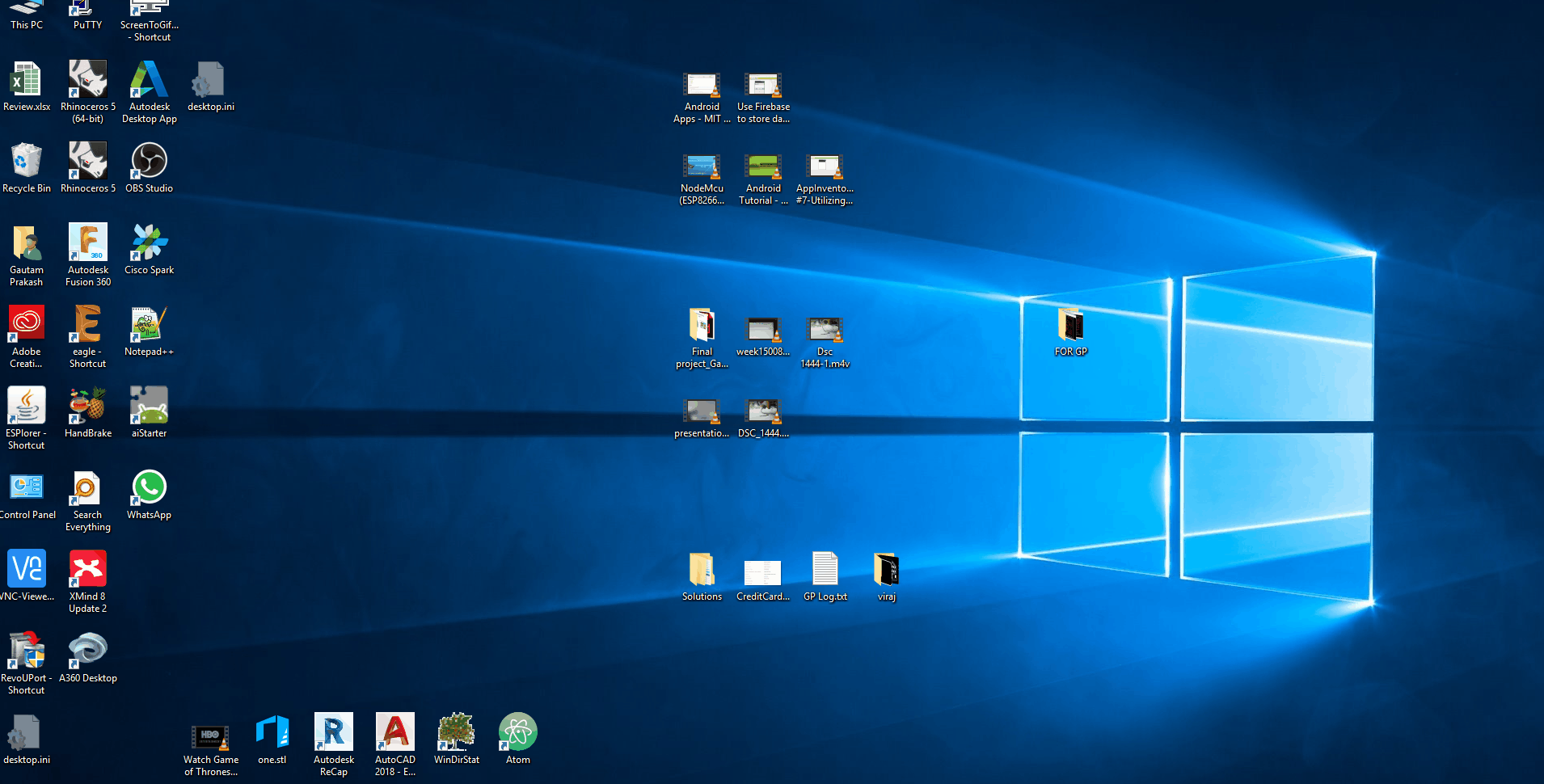This screenshot has height=784, width=1544.
Task: Select the NodeMcu (ESP8266) video file
Action: coord(702,179)
